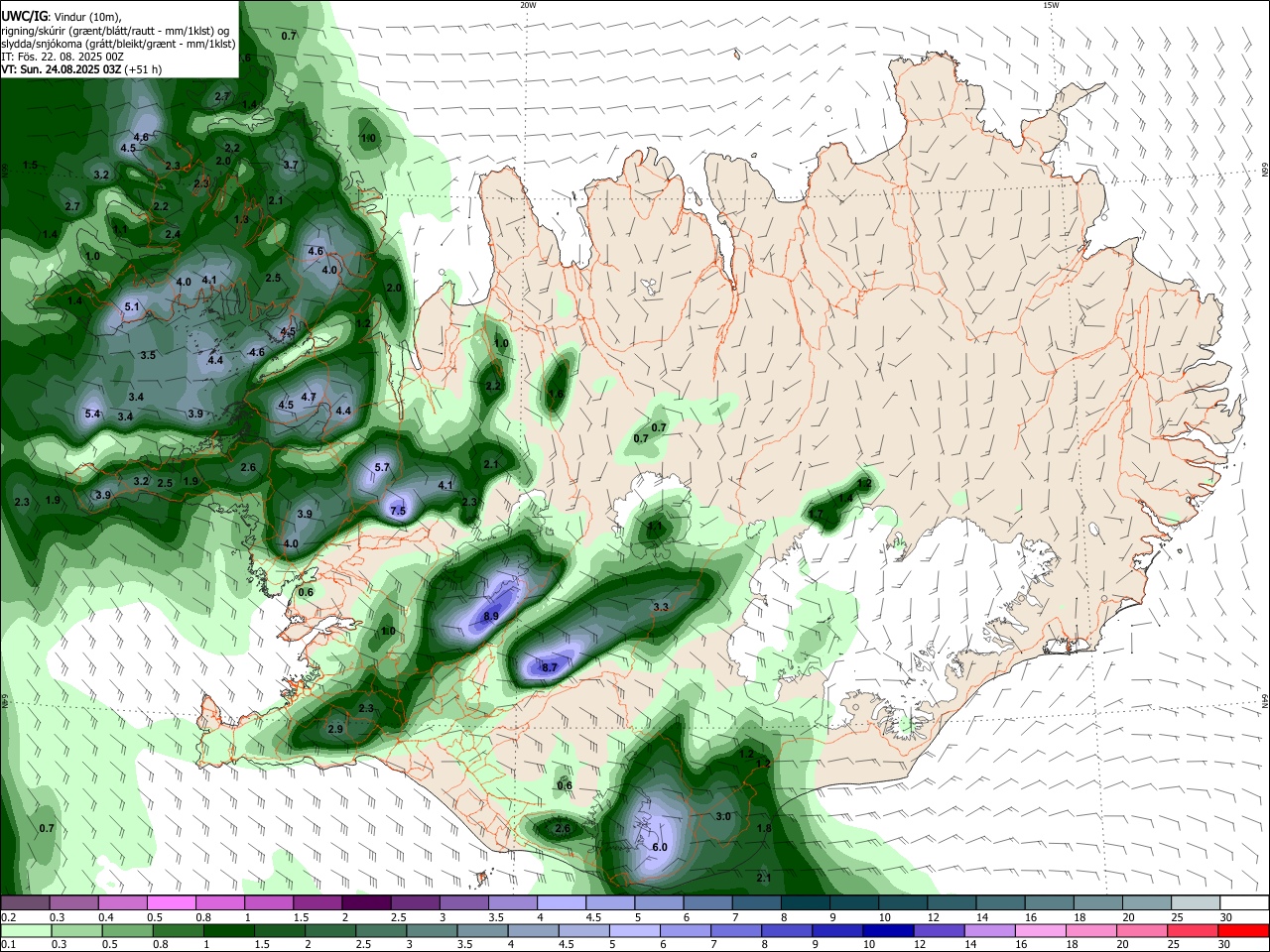
Task: Click the '1.6' precipitation value
Action: click(556, 394)
